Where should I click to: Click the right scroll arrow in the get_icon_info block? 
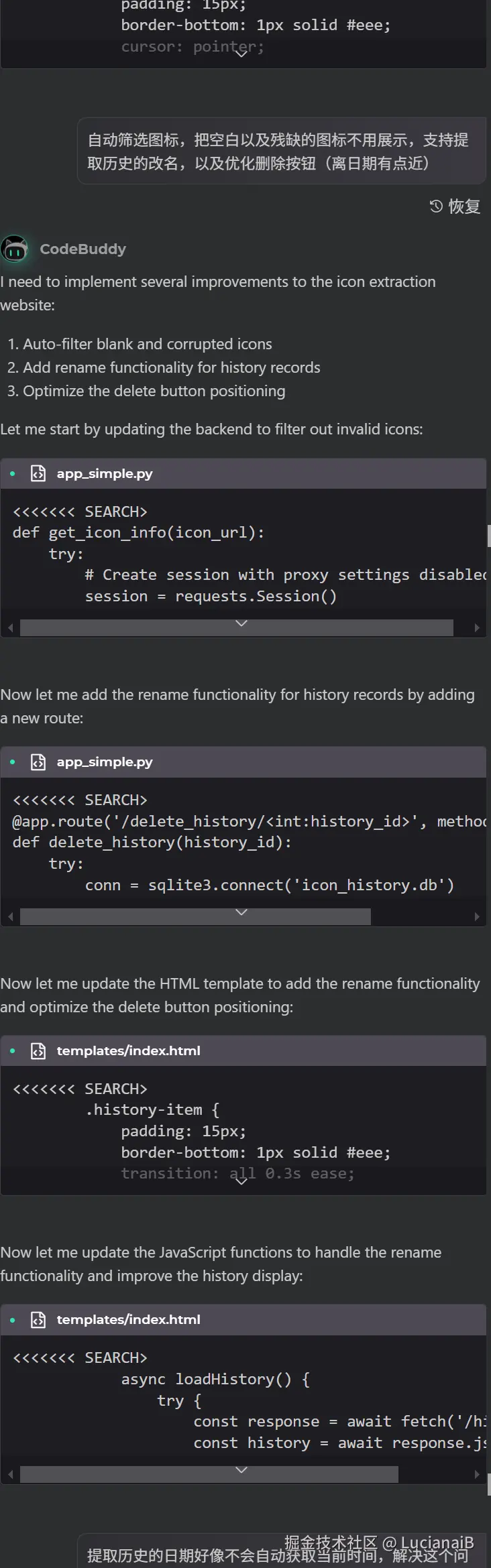coord(476,628)
